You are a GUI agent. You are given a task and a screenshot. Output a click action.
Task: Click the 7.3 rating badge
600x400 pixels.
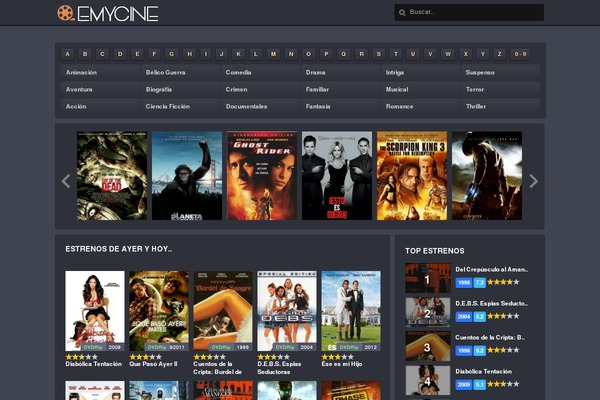click(x=479, y=282)
